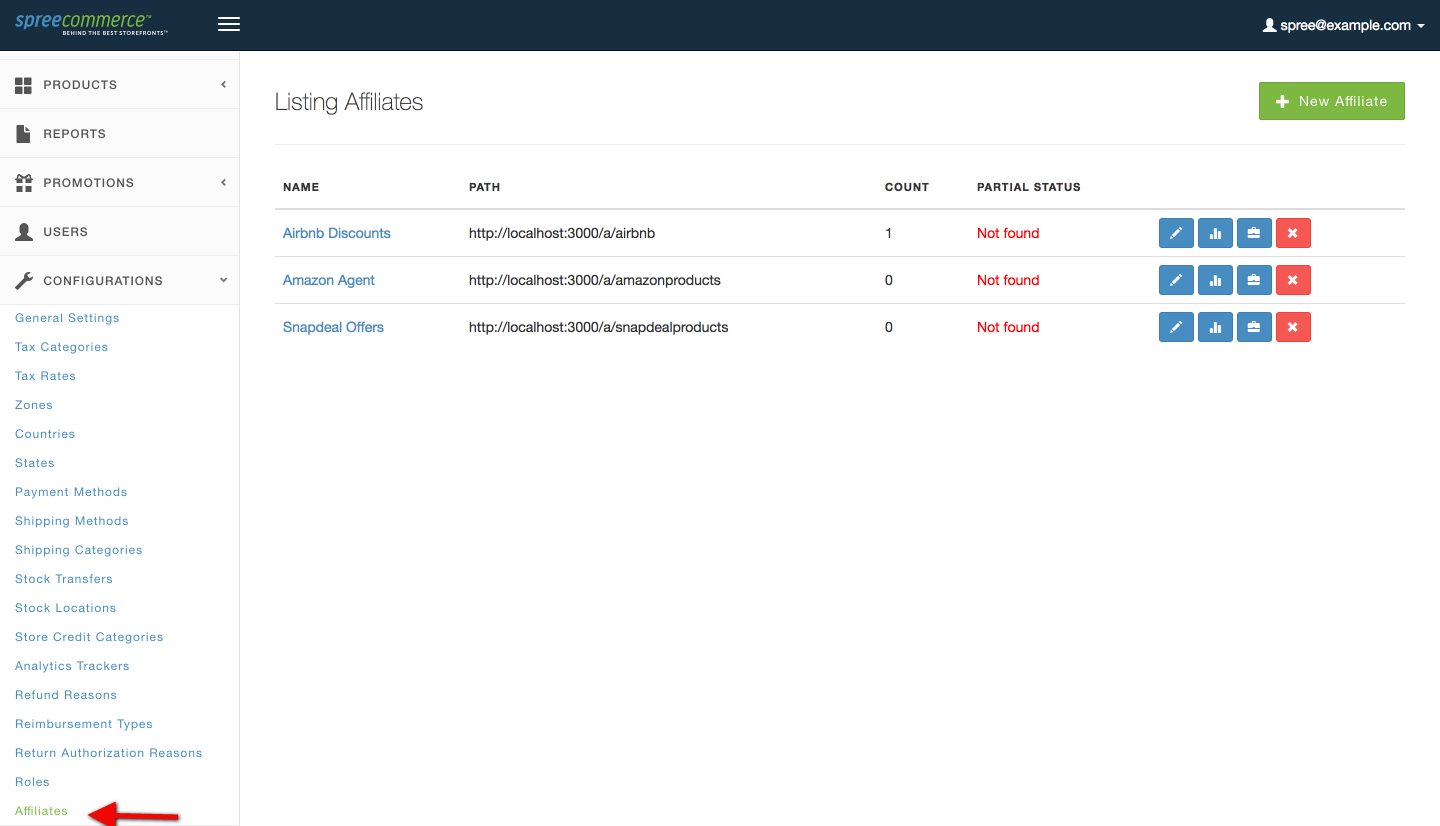Click the Reports document icon in sidebar
The width and height of the screenshot is (1440, 826).
[x=24, y=134]
